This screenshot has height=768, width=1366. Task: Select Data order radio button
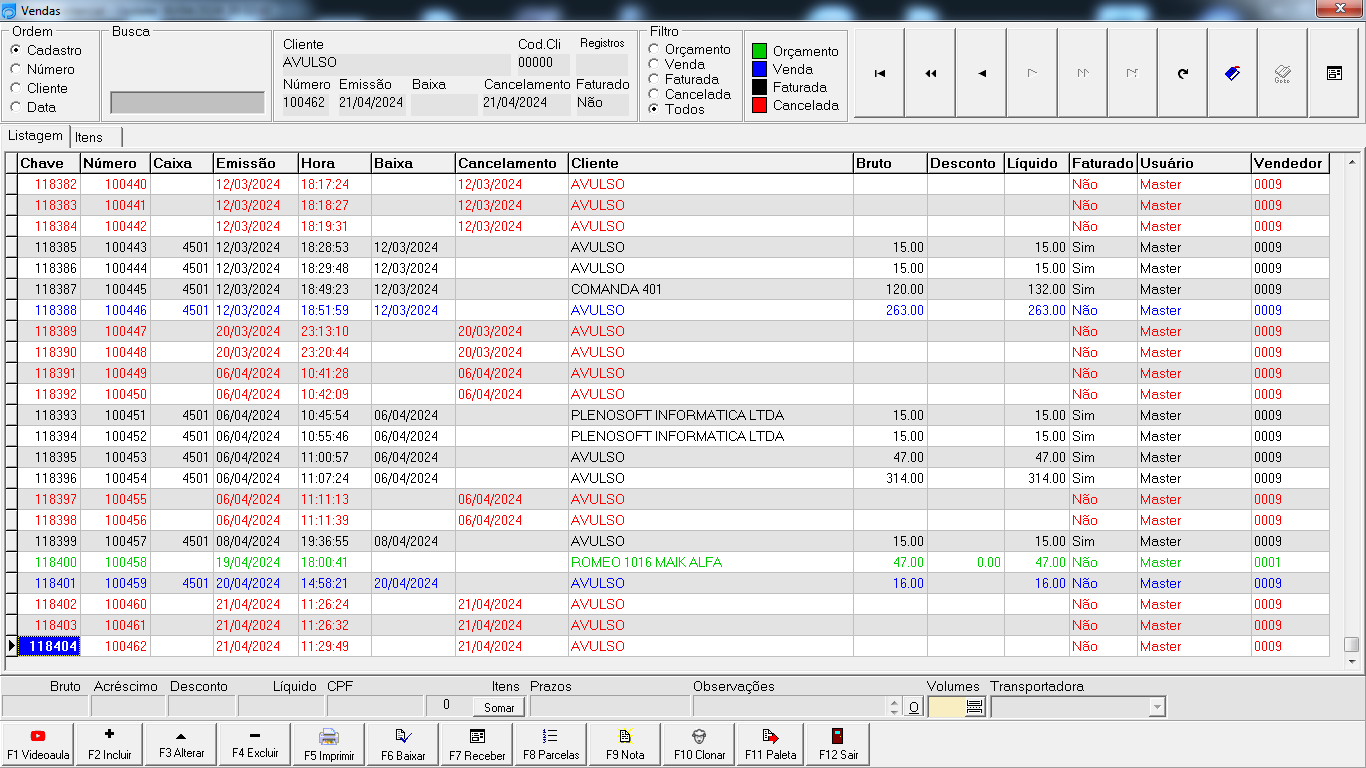15,107
